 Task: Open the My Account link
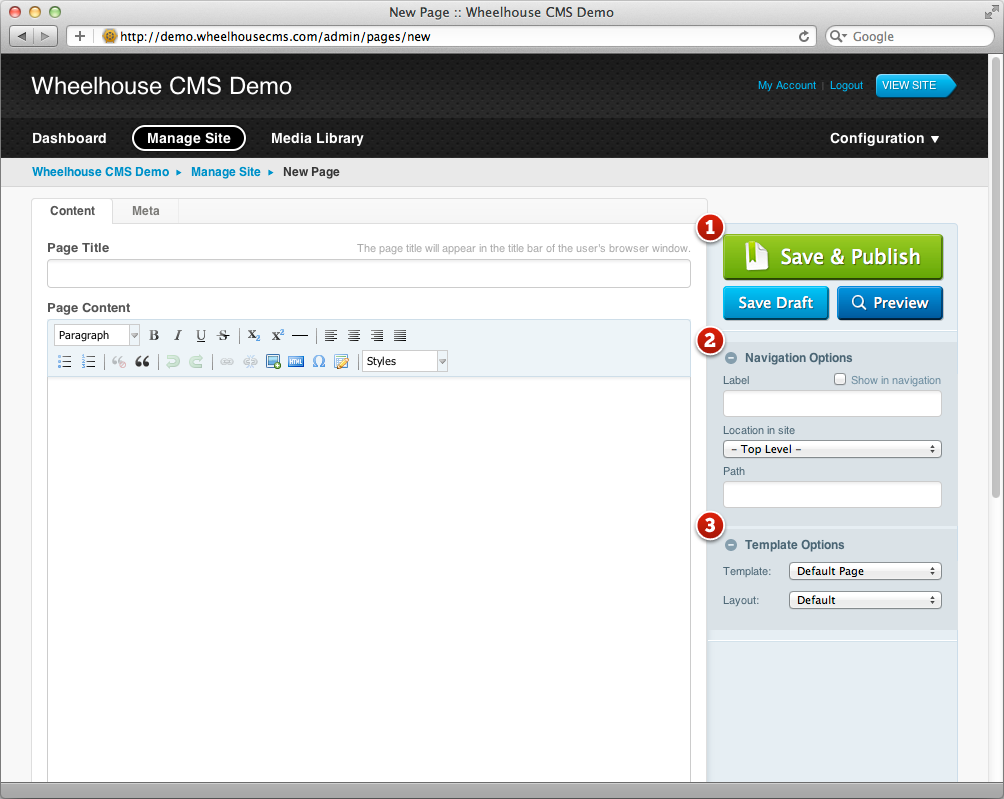(x=787, y=86)
